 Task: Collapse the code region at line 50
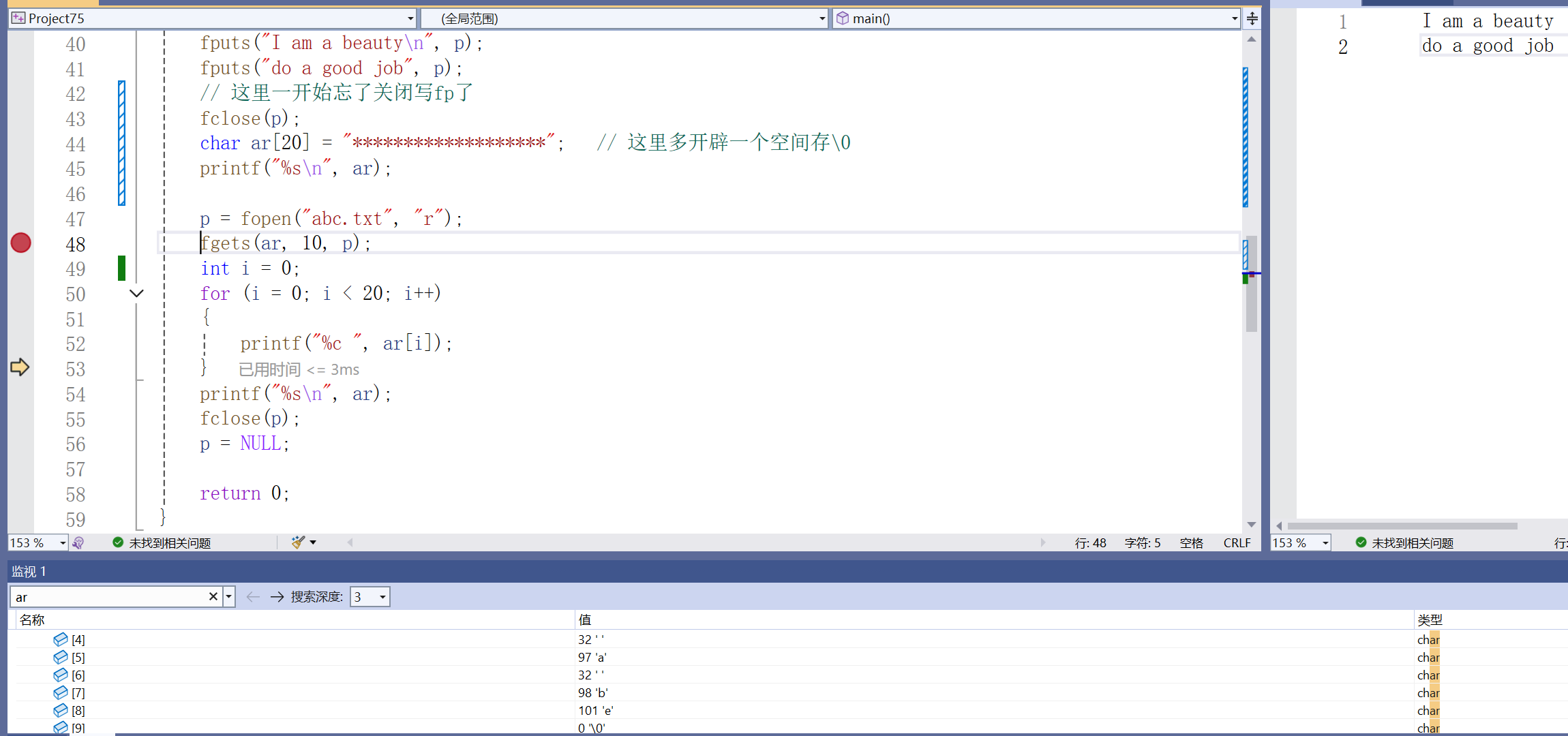point(136,293)
